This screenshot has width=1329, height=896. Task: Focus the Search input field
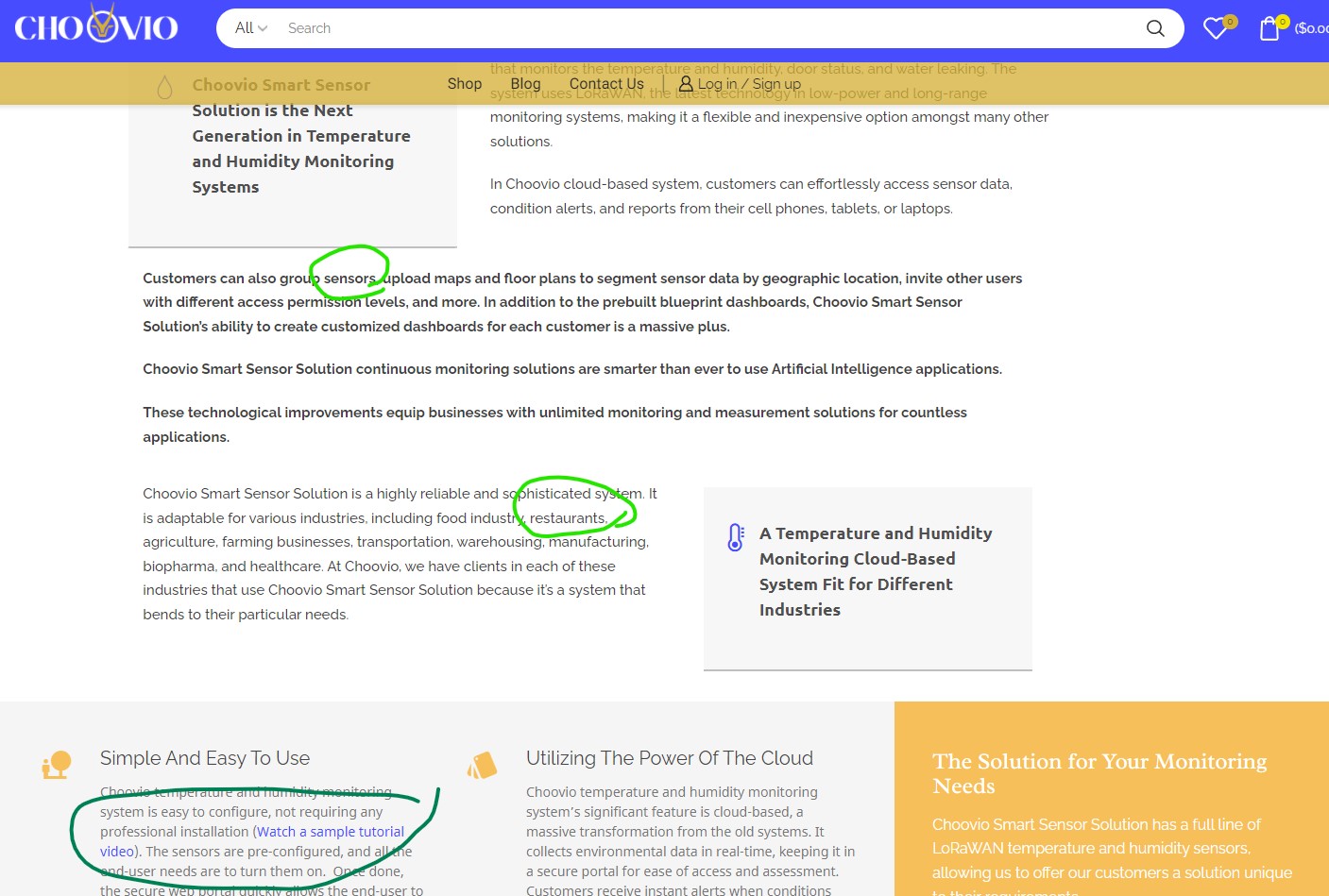coord(704,28)
